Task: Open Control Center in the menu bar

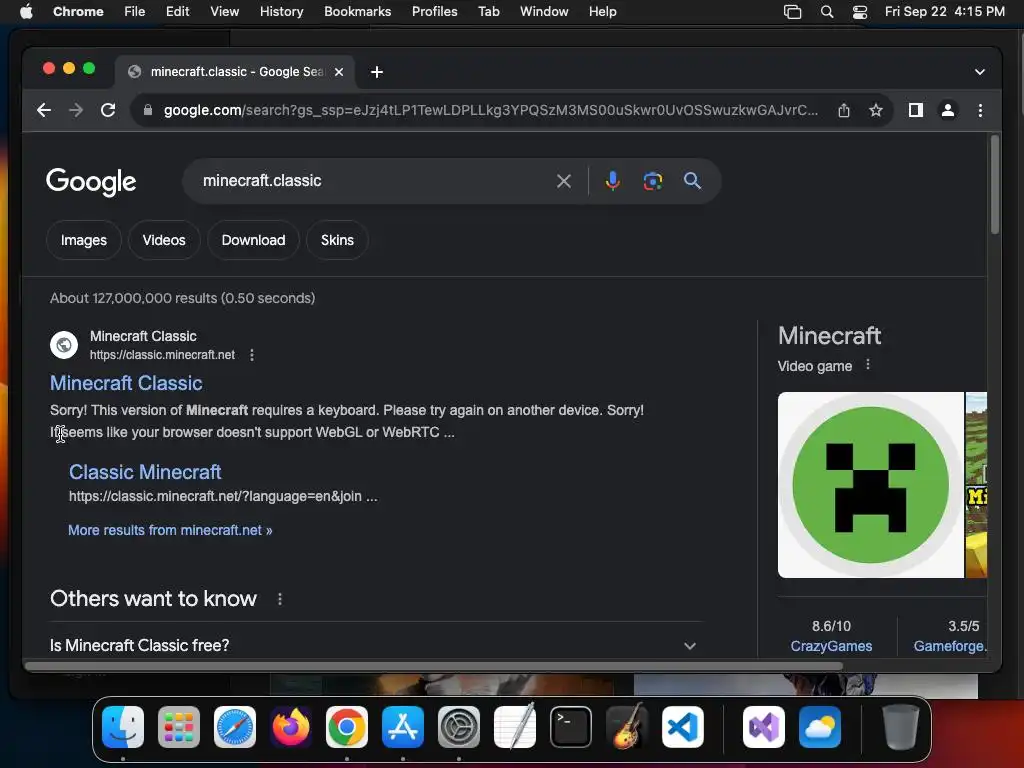Action: point(860,12)
